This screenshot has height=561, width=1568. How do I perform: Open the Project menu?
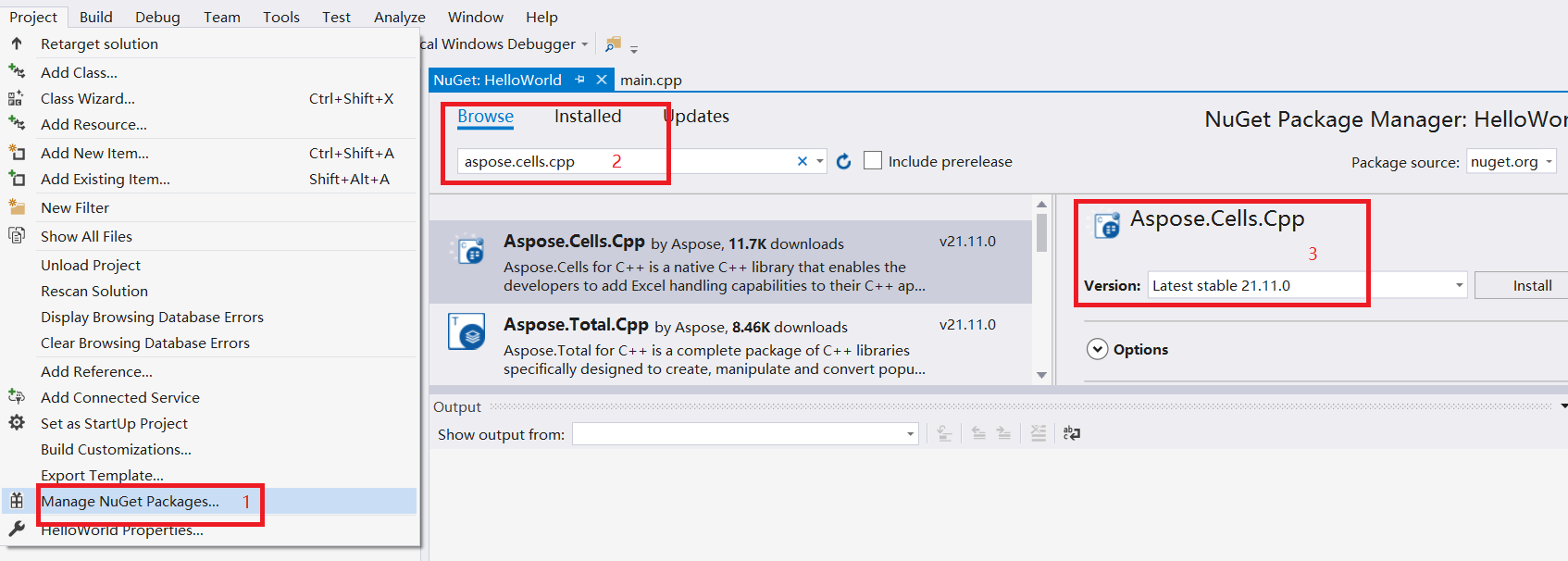pos(33,17)
